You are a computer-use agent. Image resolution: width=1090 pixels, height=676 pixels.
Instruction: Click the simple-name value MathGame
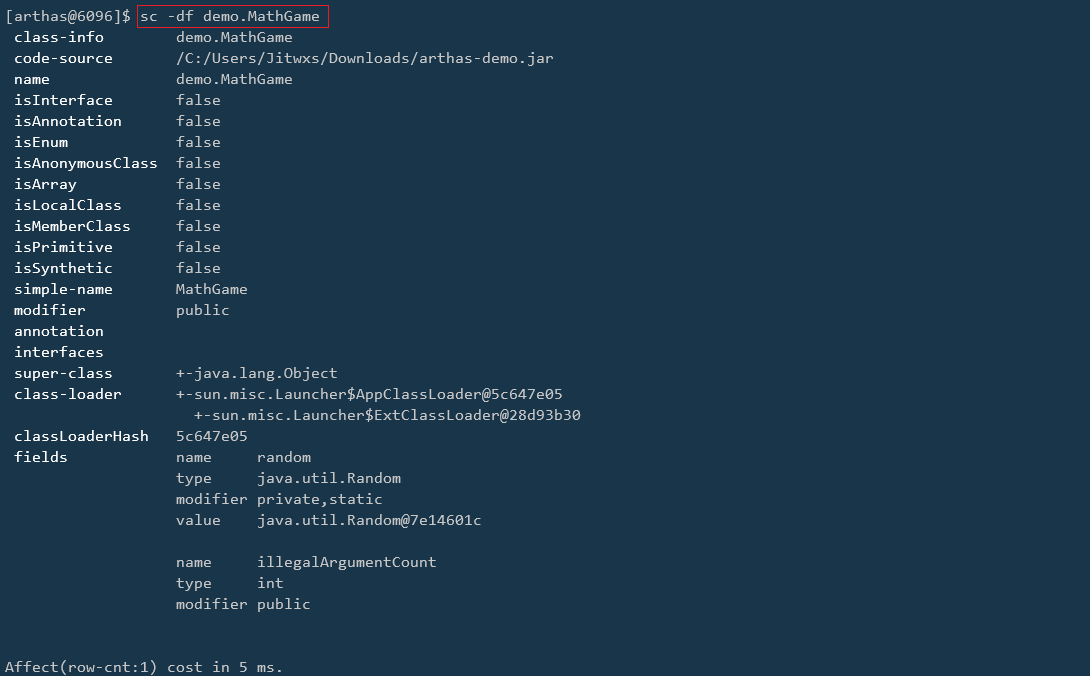tap(211, 289)
